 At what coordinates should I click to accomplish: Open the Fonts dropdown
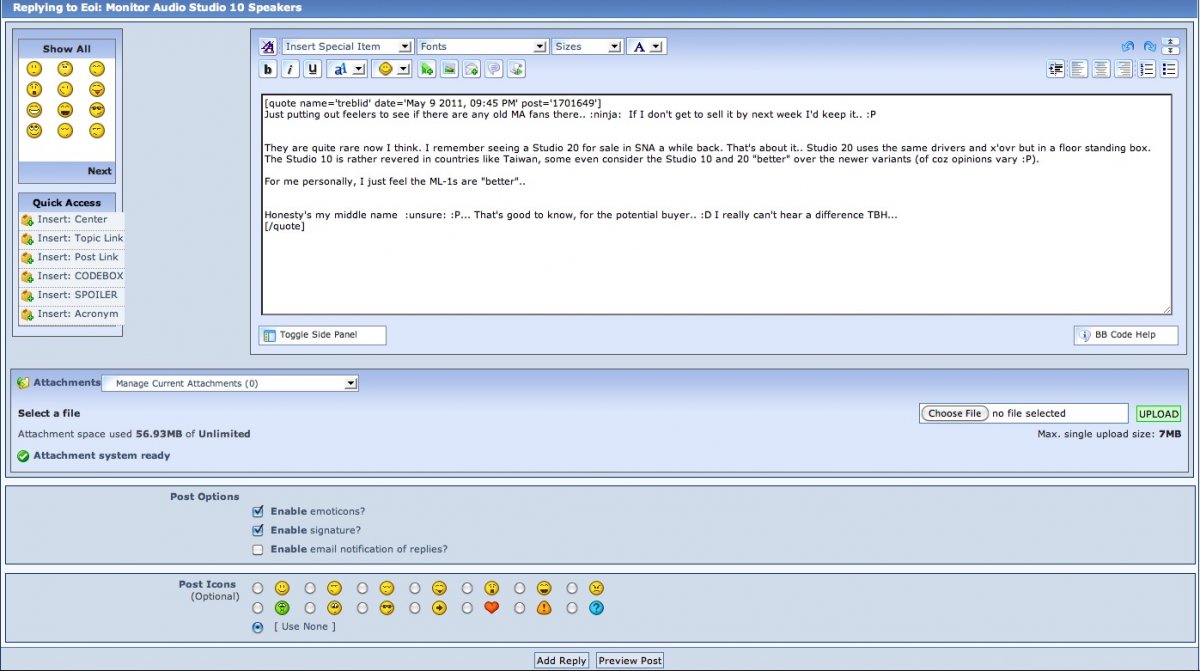pyautogui.click(x=482, y=46)
